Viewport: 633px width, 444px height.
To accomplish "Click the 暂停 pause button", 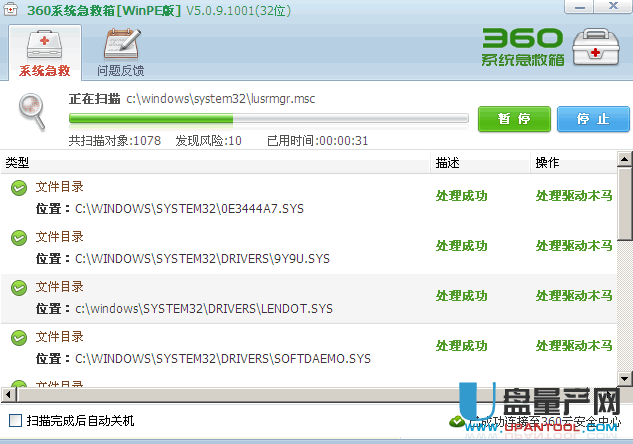I will (514, 119).
